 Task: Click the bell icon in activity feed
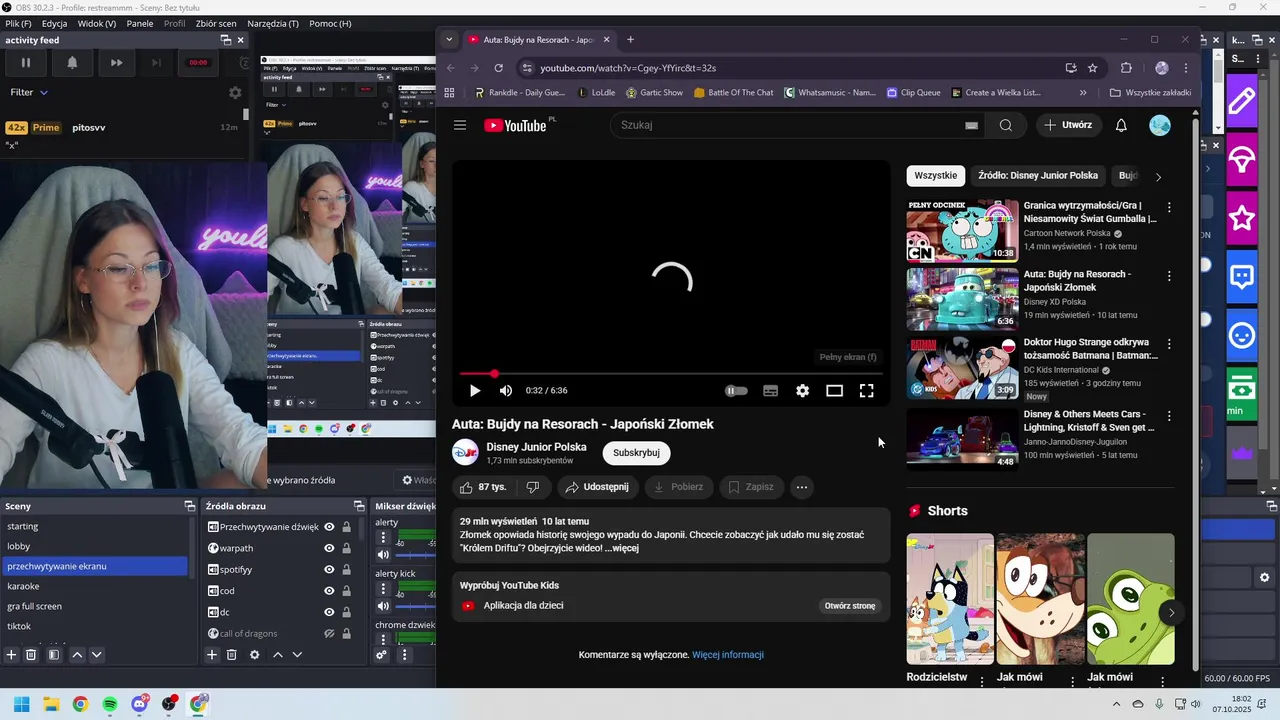72,62
